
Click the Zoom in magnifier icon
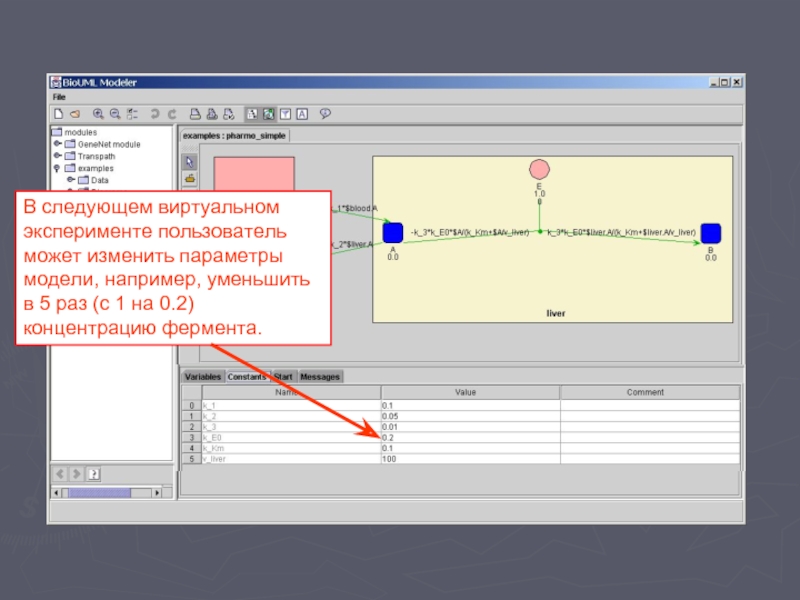pyautogui.click(x=99, y=114)
